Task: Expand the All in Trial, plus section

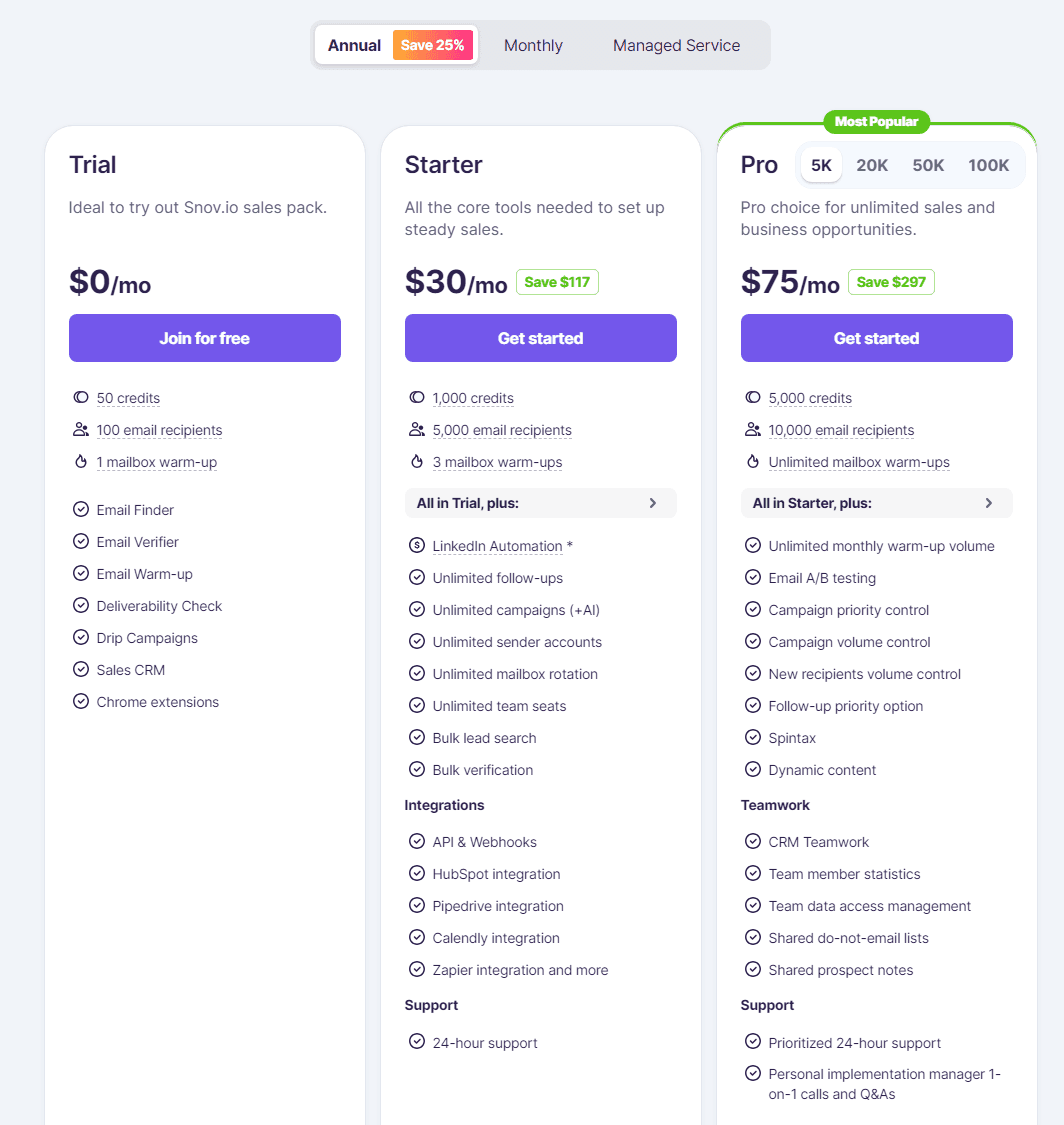Action: (x=540, y=503)
